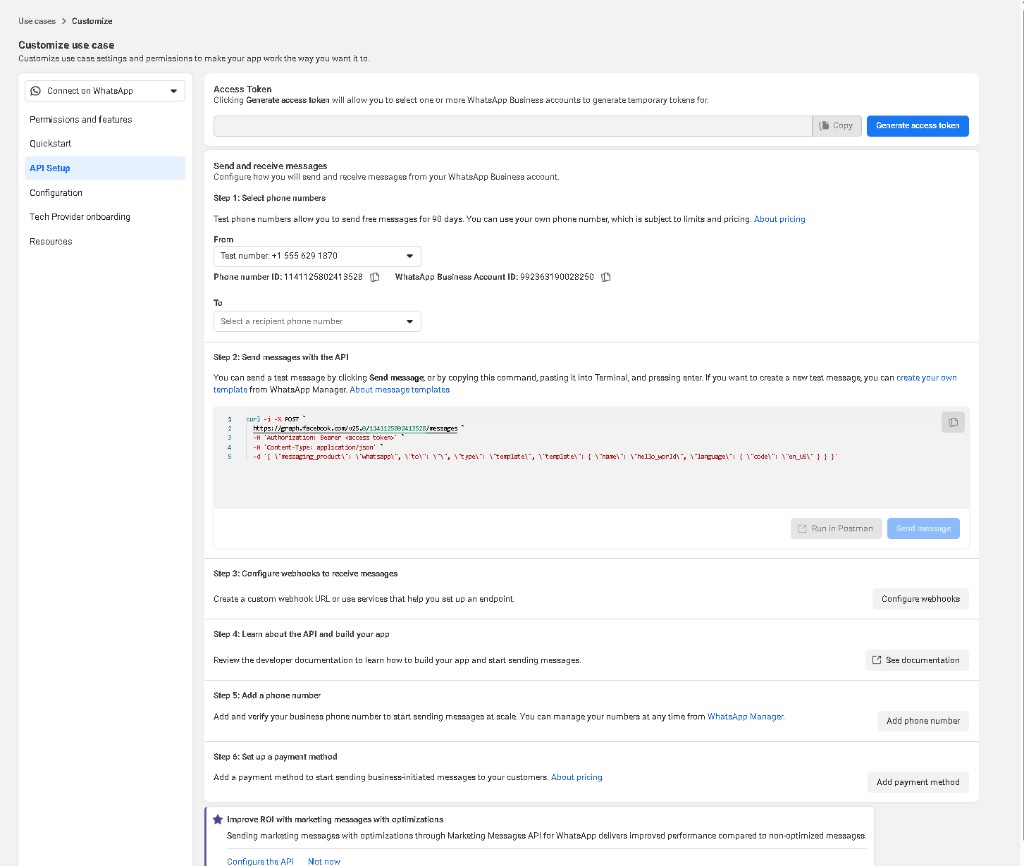Click Send message button
The width and height of the screenshot is (1024, 866).
[923, 528]
